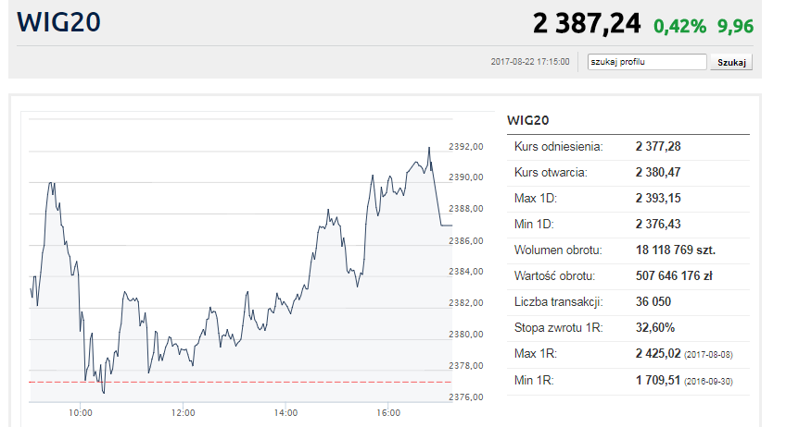786x427 pixels.
Task: Click the green 0,42% change value
Action: 680,26
